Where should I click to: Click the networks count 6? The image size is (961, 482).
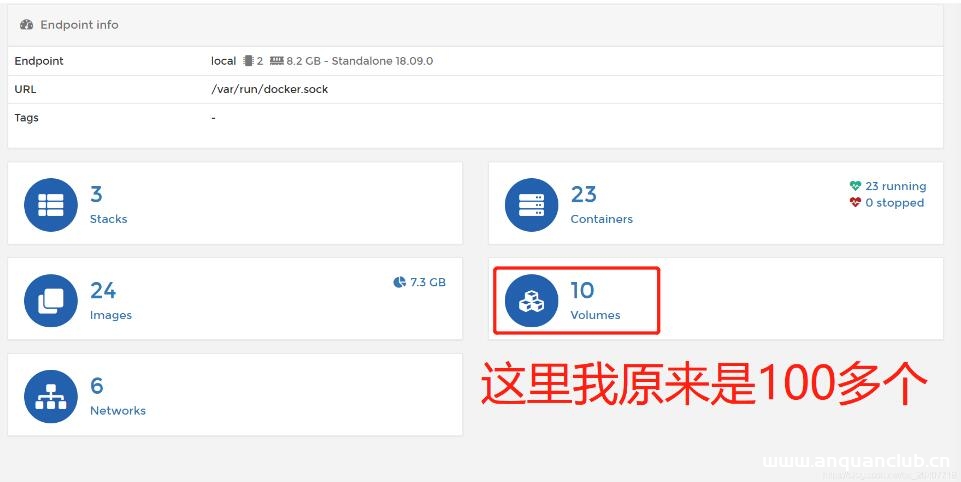pos(97,386)
